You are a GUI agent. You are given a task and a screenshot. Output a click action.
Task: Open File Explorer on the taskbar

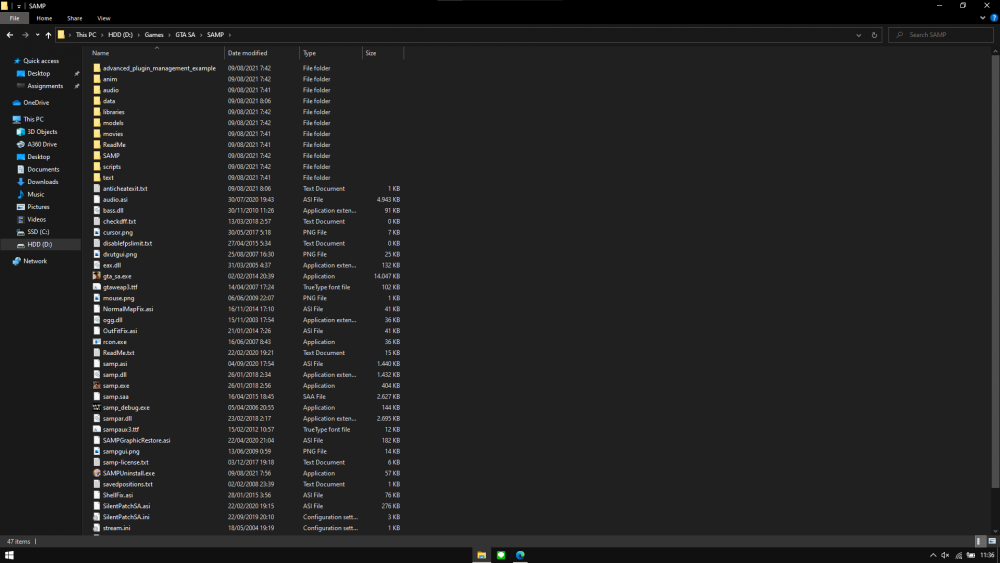tap(482, 555)
